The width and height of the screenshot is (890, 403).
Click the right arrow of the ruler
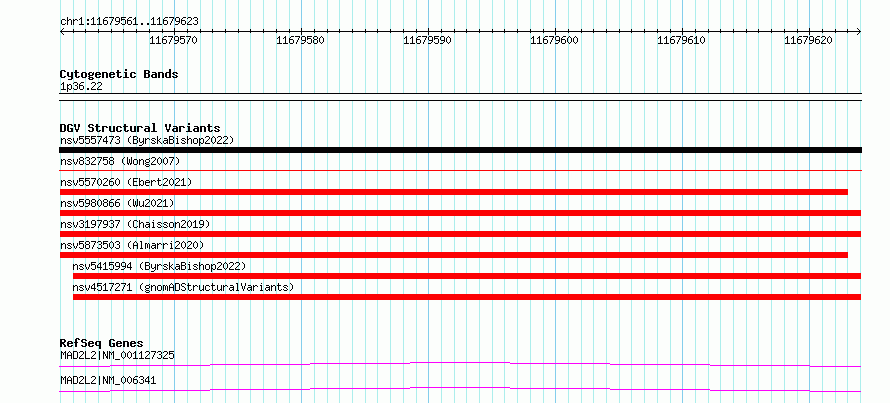859,31
